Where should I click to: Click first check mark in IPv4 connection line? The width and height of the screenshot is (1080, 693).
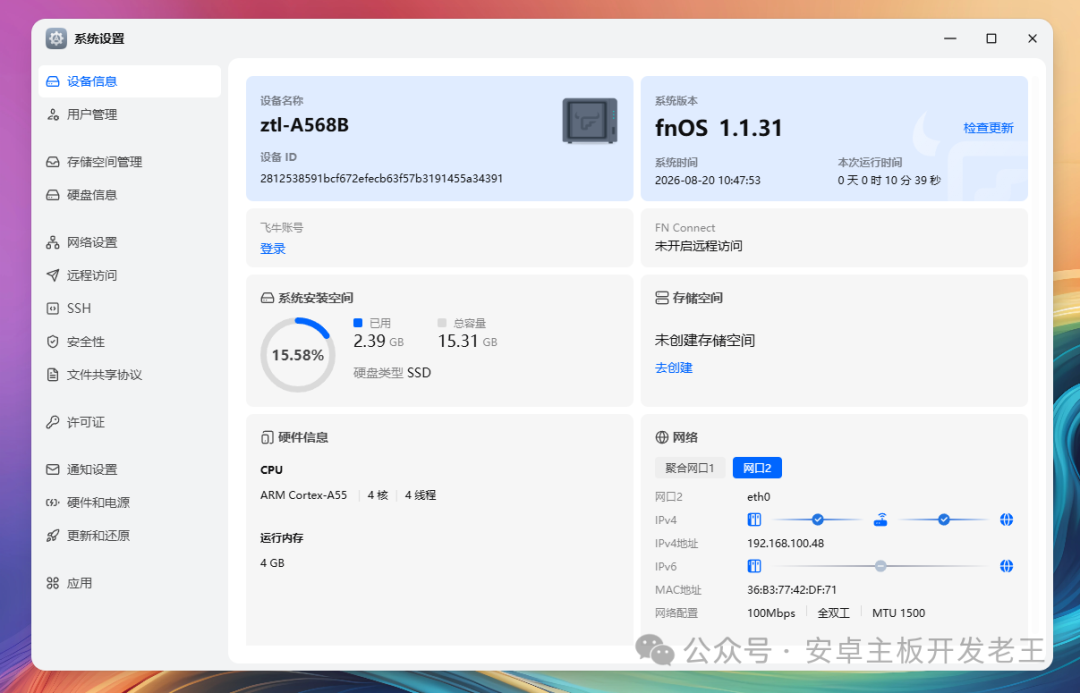[818, 519]
